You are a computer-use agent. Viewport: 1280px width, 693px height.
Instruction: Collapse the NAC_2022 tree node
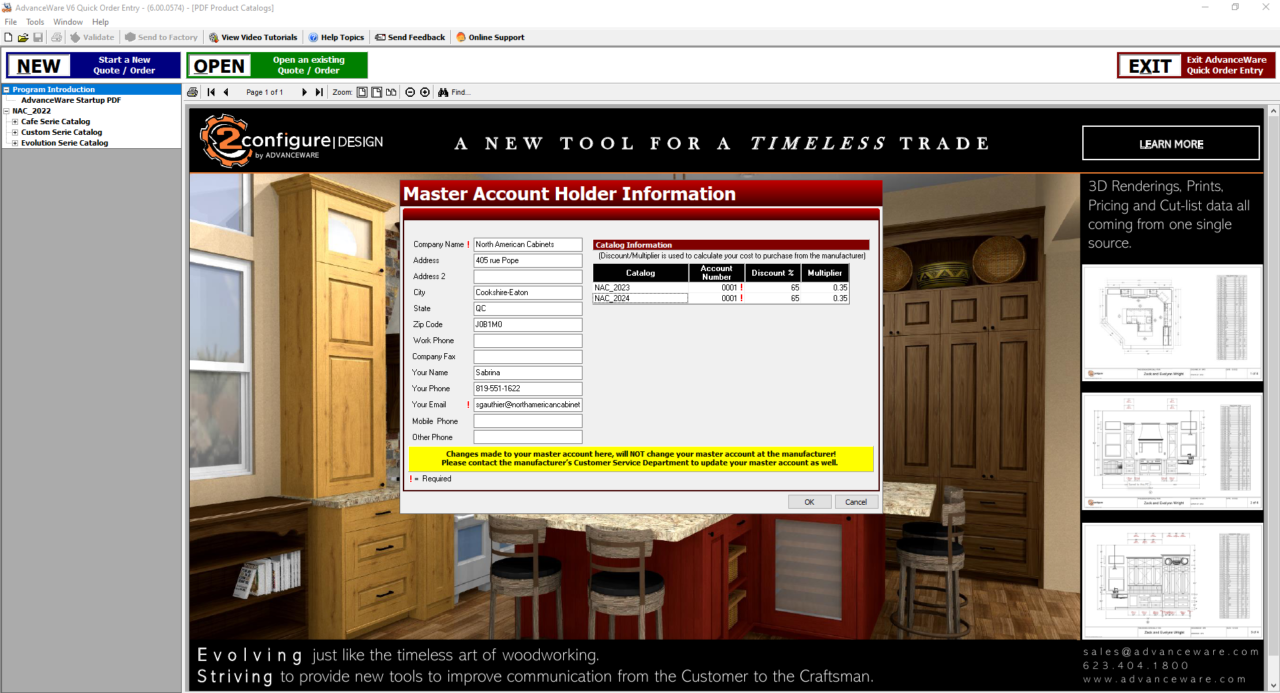(7, 110)
